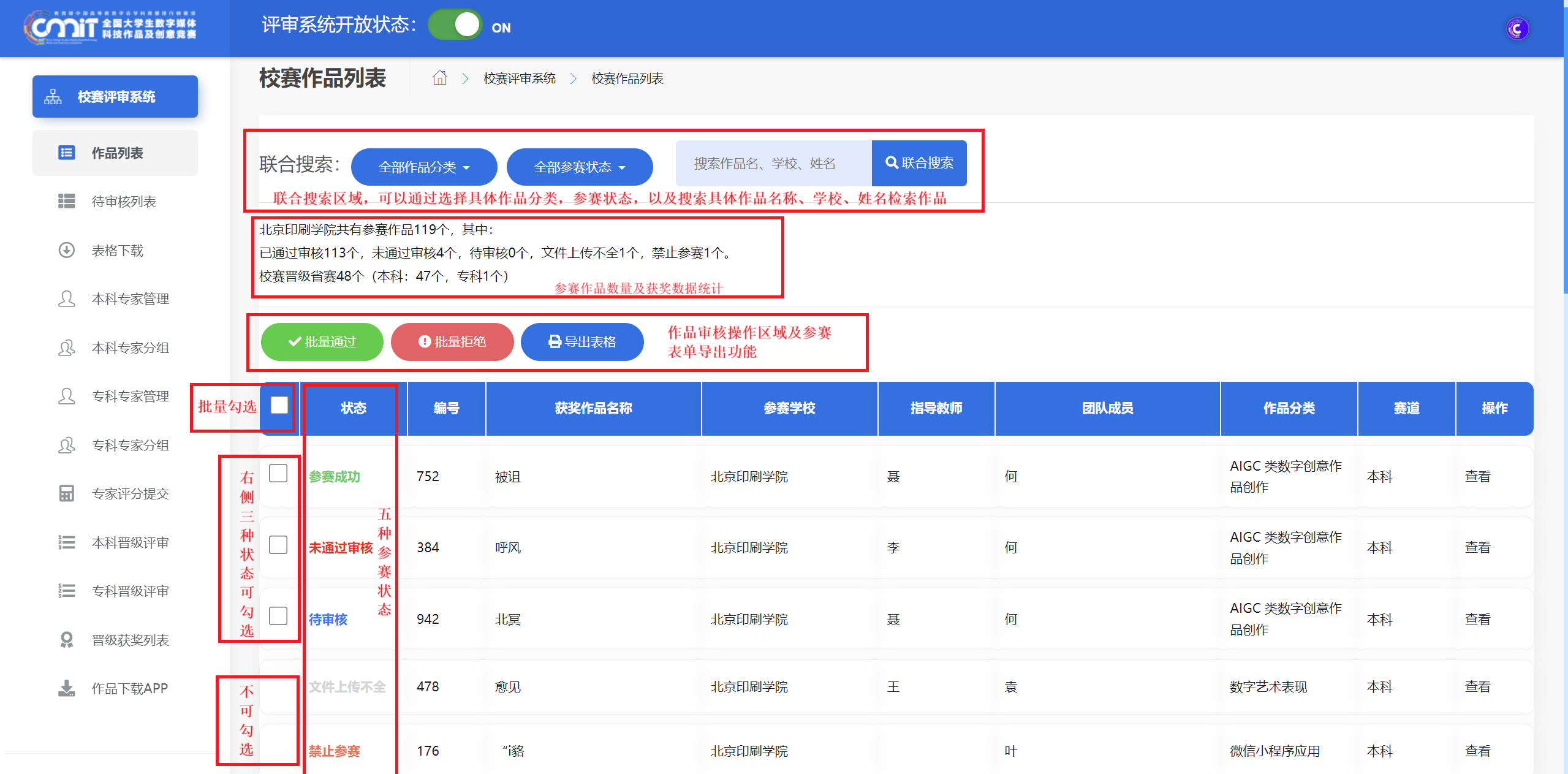
Task: Check the checkbox for work 942
Action: [x=278, y=616]
